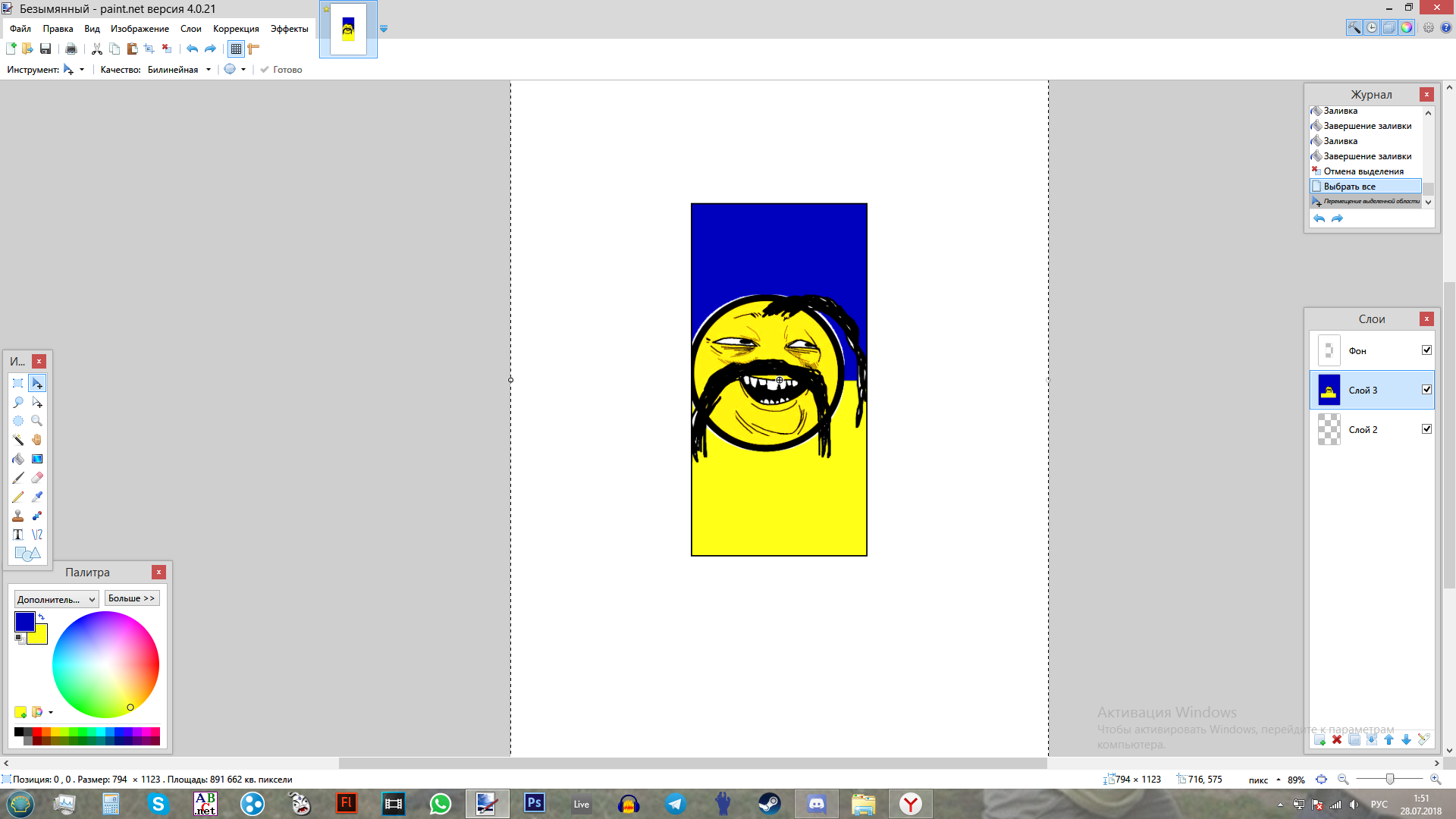Viewport: 1456px width, 819px height.
Task: Select the Rectangle Select tool
Action: (18, 383)
